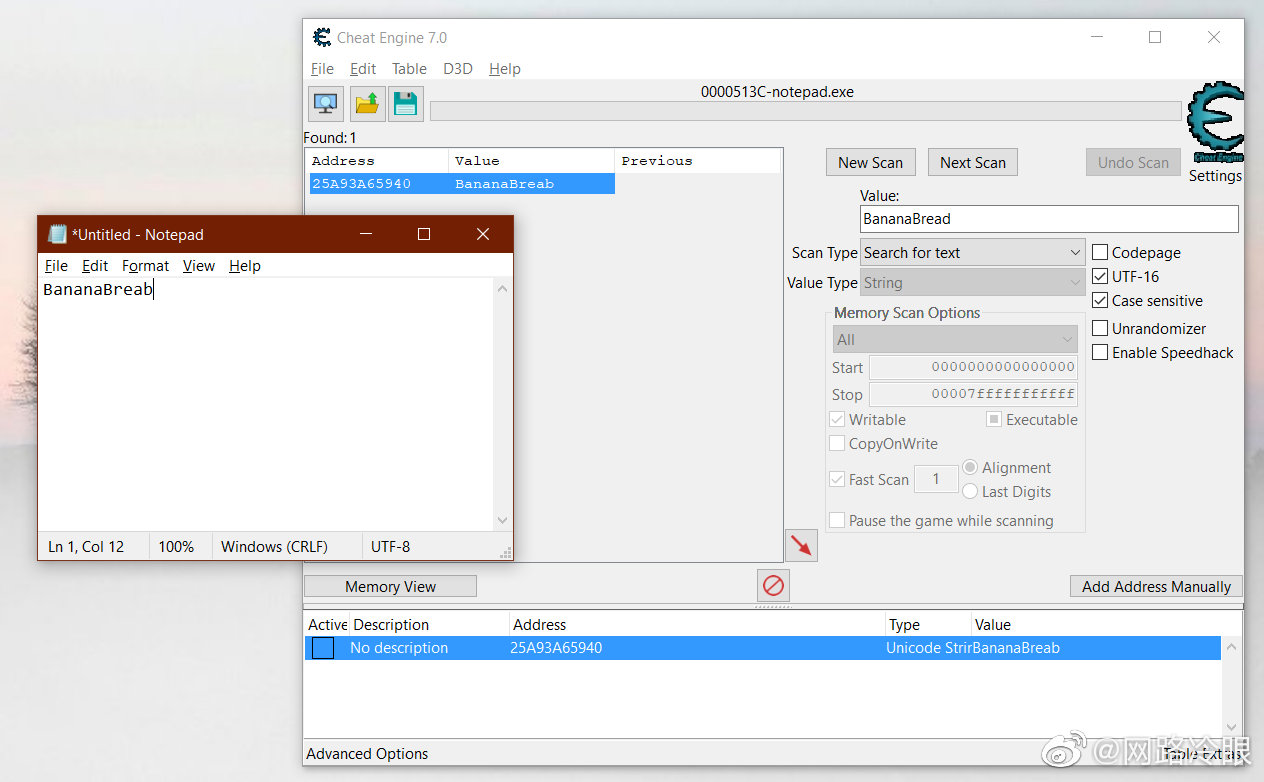The width and height of the screenshot is (1264, 782).
Task: Click the Notepad title bar icon
Action: (x=57, y=234)
